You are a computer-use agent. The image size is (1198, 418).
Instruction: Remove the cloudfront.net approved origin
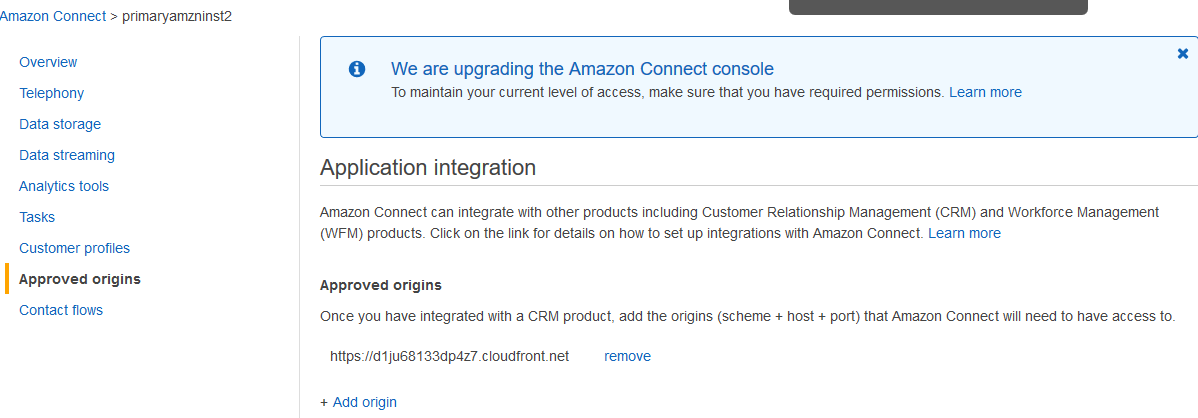(627, 356)
